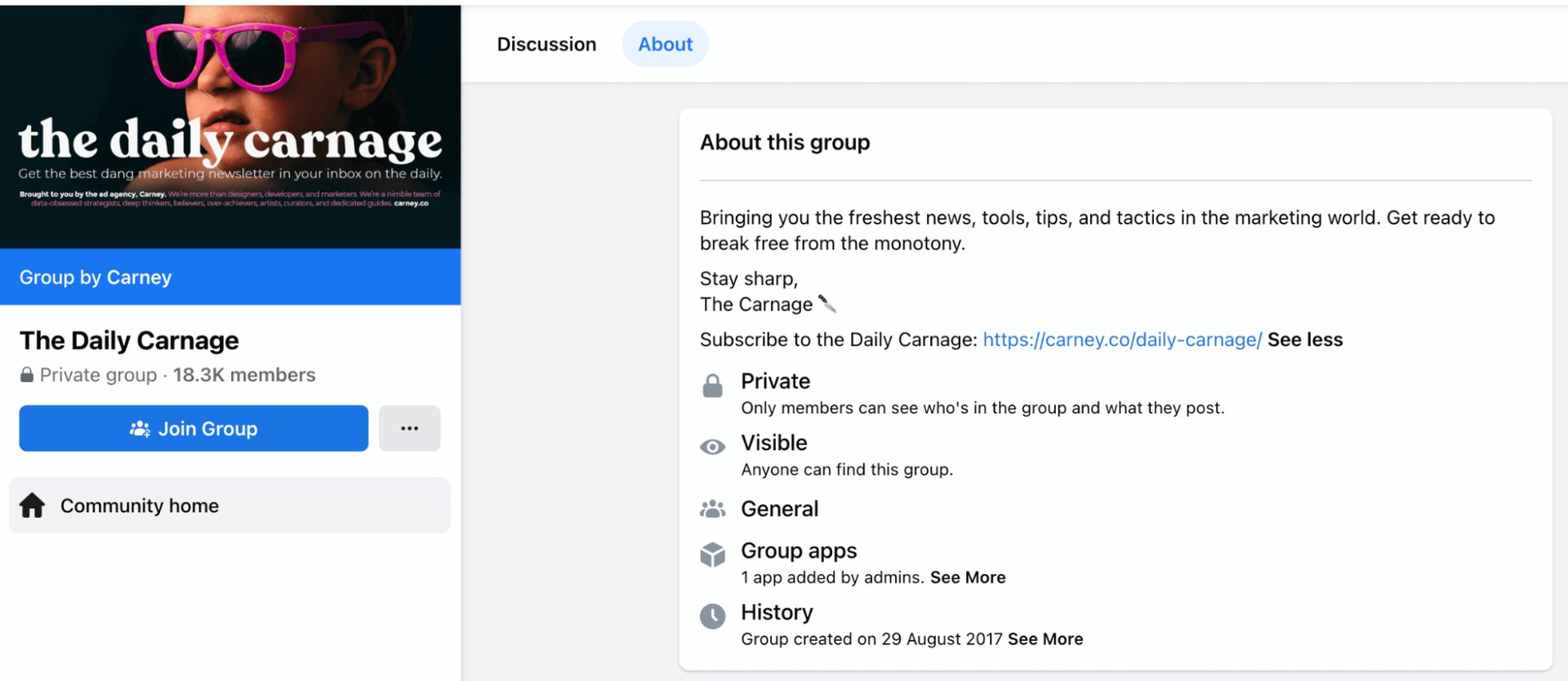This screenshot has width=1568, height=681.
Task: Expand Group apps with See More
Action: 968,577
